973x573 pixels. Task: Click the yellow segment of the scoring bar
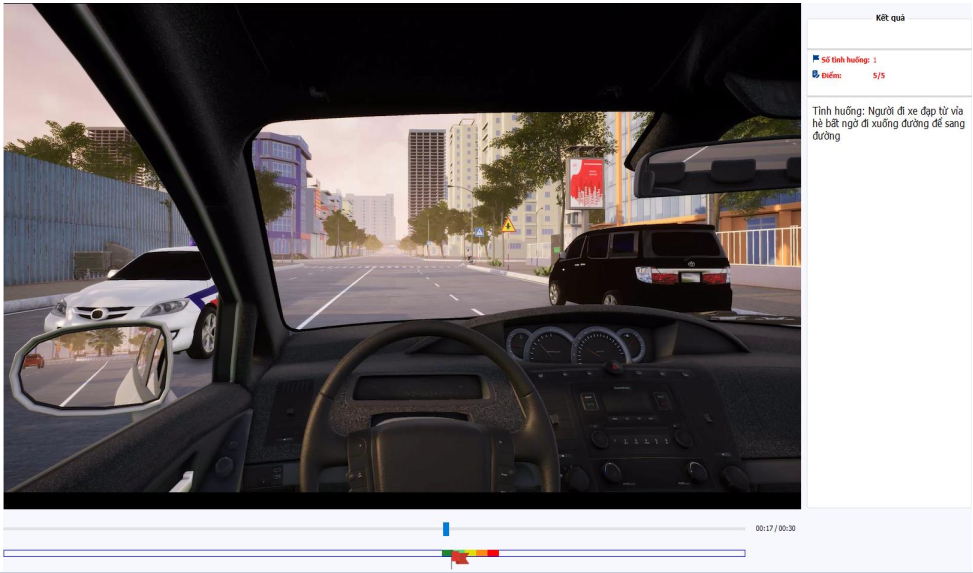471,553
